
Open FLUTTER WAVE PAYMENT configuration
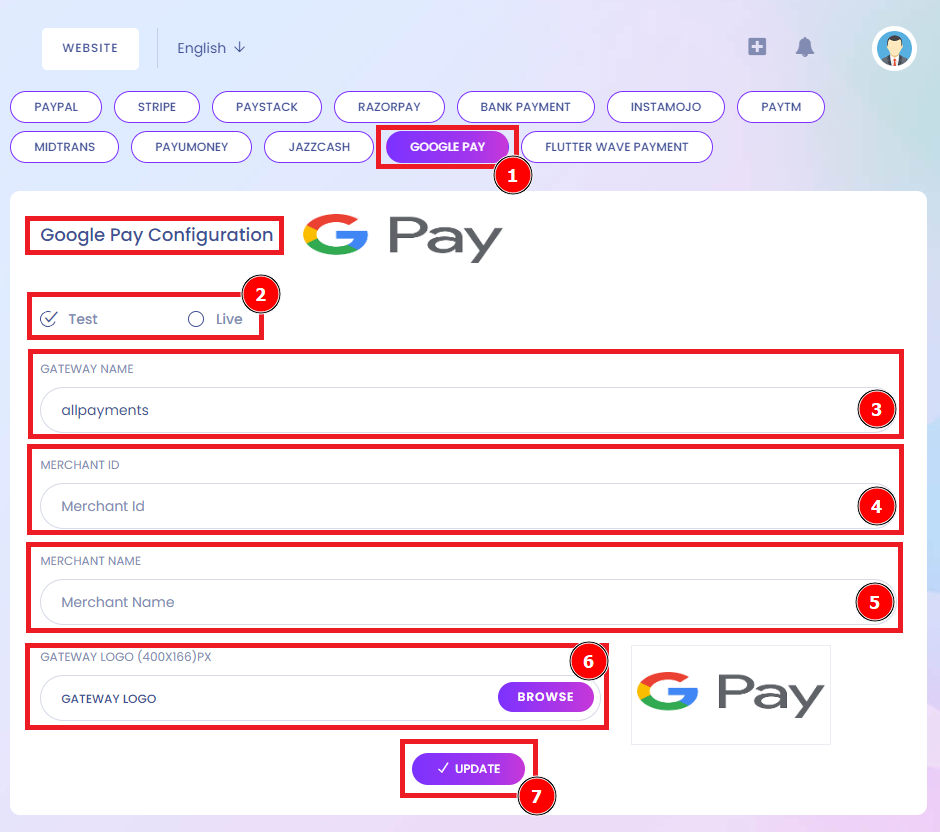coord(616,147)
